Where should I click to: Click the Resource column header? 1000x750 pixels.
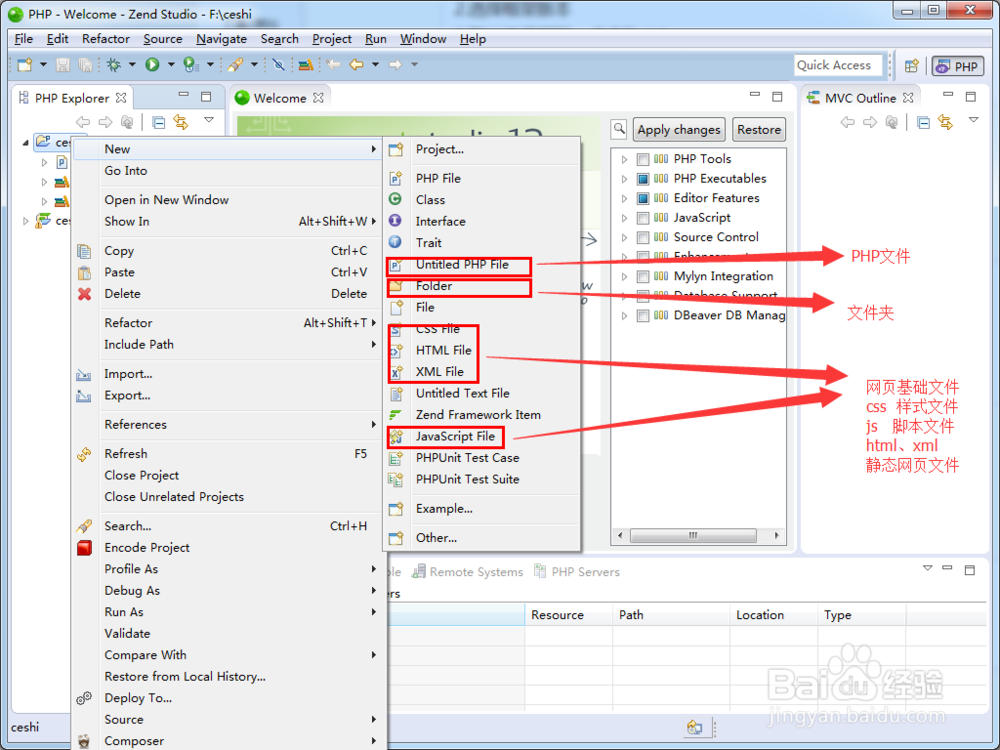tap(569, 615)
